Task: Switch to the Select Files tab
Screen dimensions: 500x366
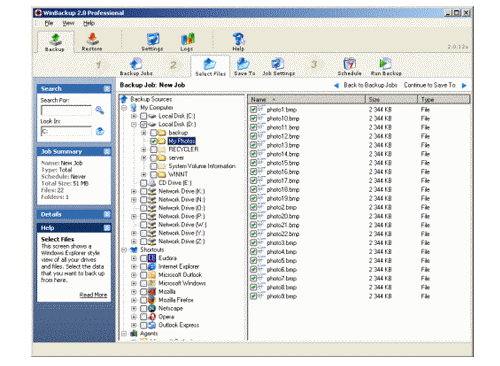Action: coord(210,67)
